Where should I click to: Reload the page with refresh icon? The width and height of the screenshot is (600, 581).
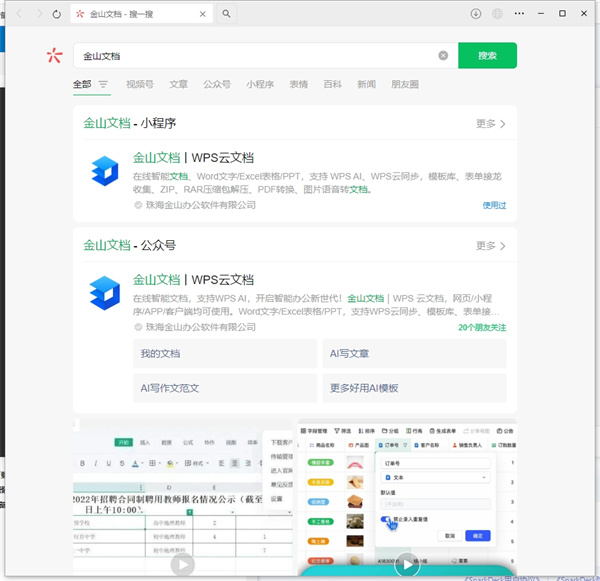(57, 14)
